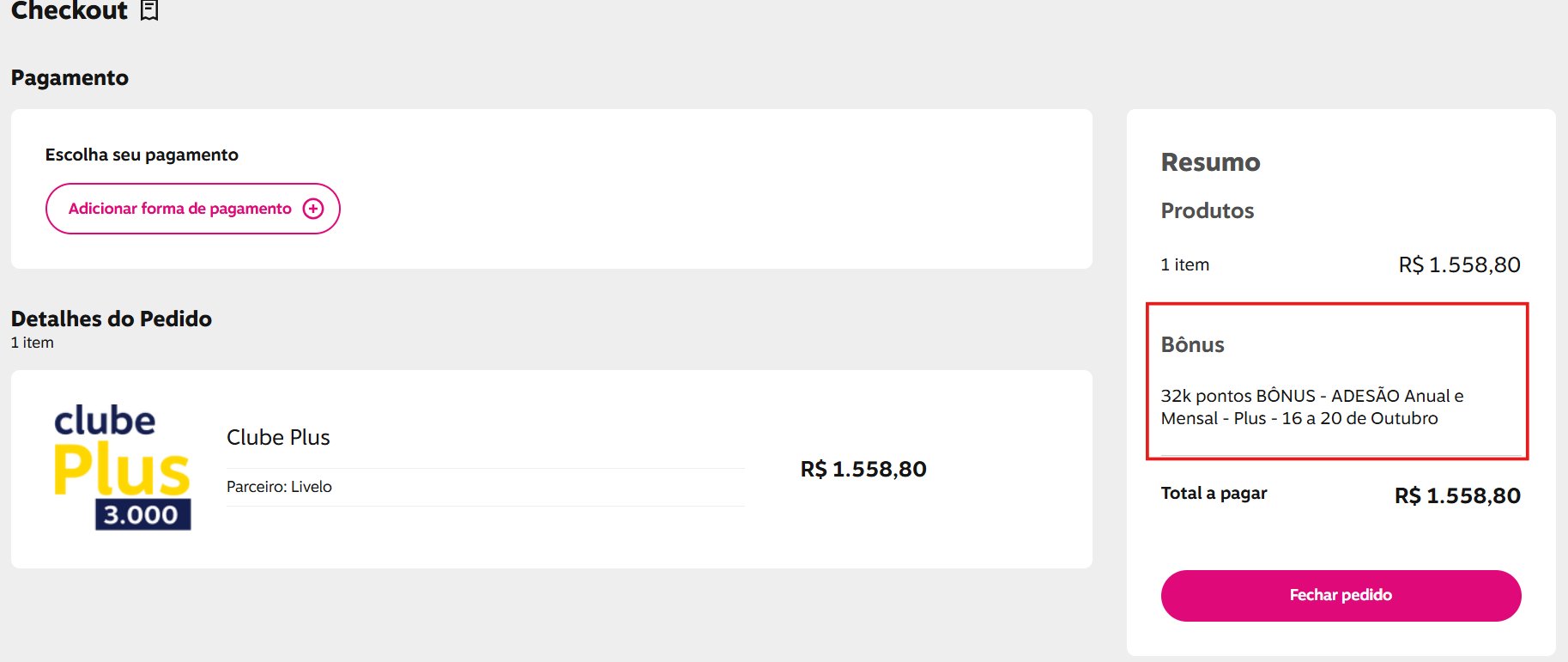
Task: Click the Escolha seu pagamento label
Action: [142, 155]
